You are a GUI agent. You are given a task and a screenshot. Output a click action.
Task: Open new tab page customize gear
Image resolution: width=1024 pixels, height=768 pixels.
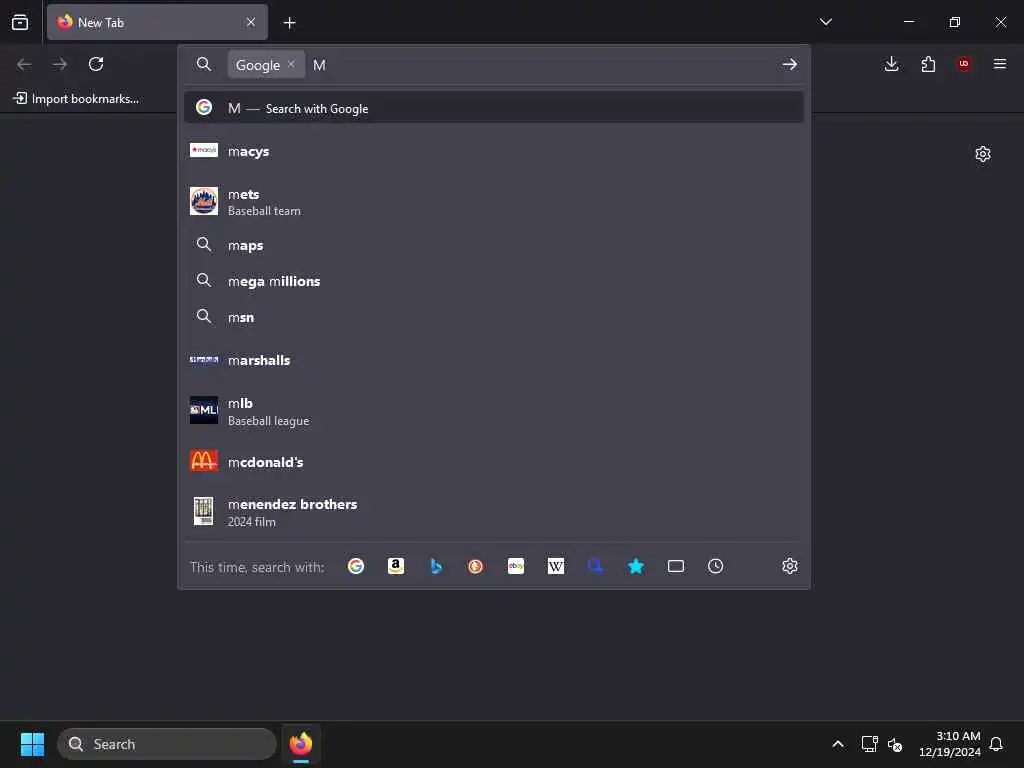pos(983,154)
